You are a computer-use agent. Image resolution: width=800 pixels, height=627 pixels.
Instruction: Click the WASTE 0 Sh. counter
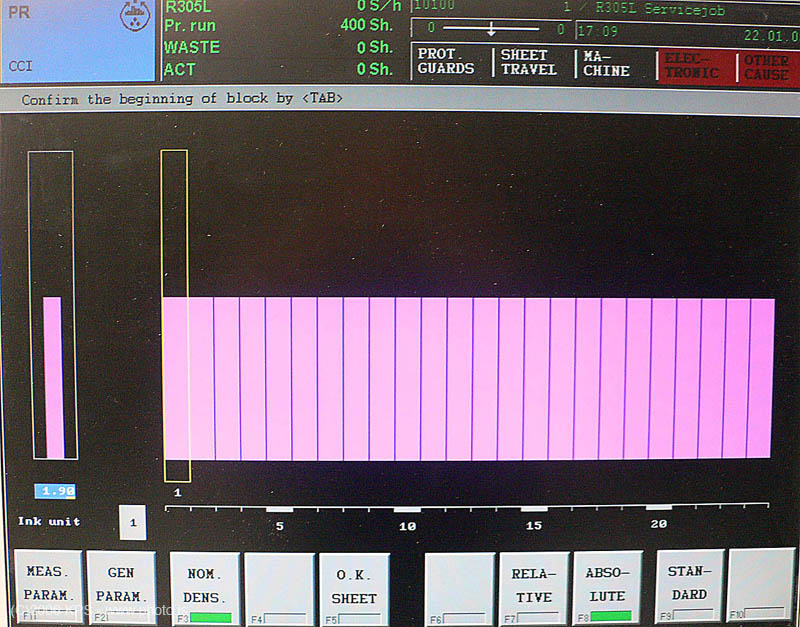pyautogui.click(x=279, y=47)
